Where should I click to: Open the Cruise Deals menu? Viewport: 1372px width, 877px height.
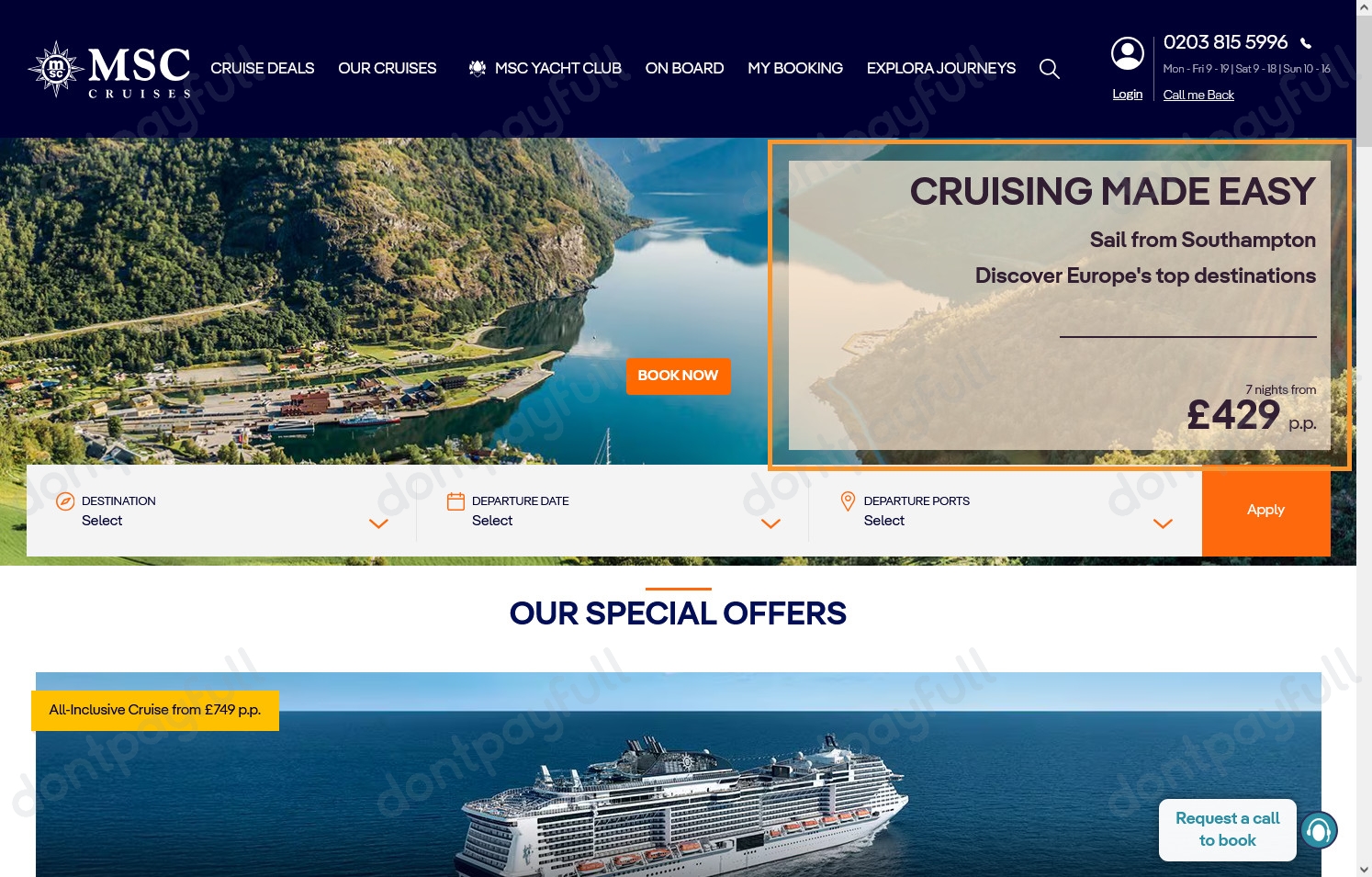coord(263,68)
